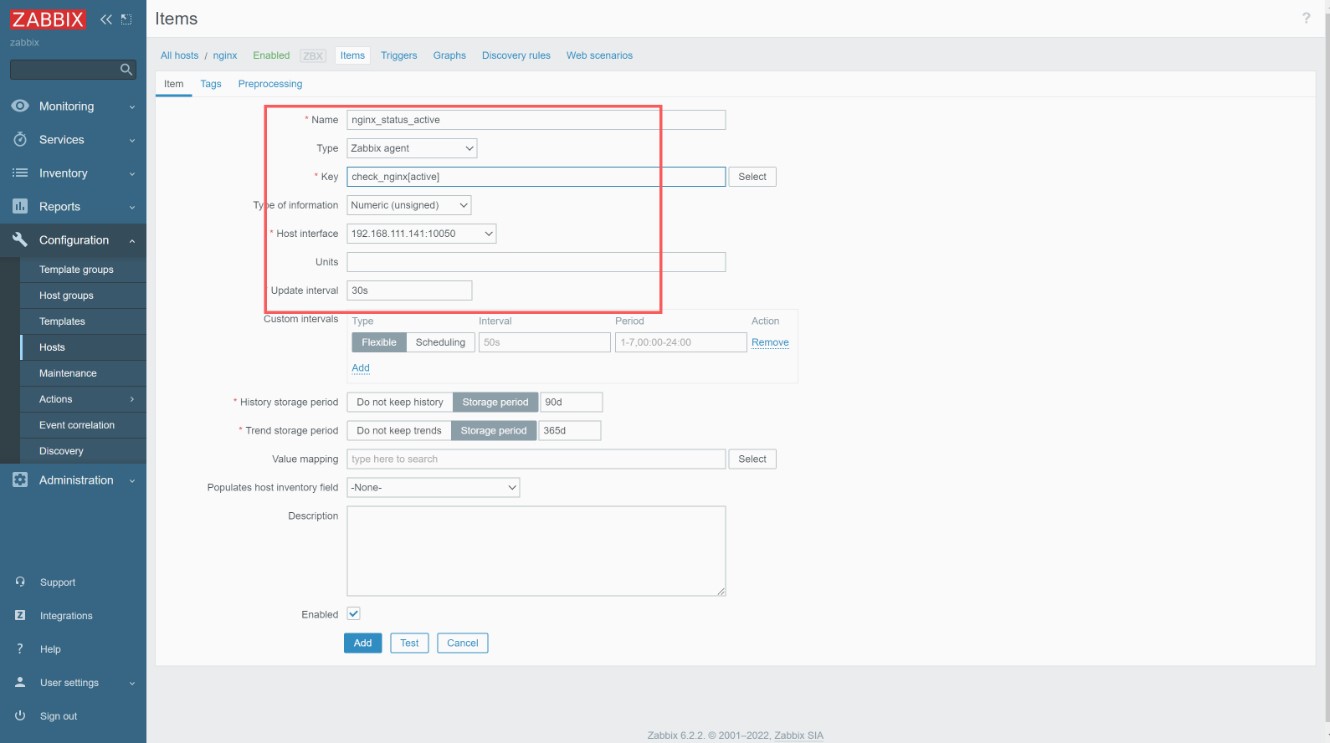Expand the Monitoring menu section

point(73,106)
